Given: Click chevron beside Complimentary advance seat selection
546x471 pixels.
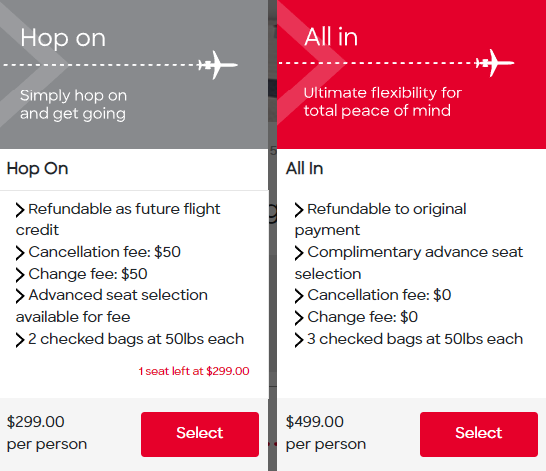Looking at the screenshot, I should pyautogui.click(x=299, y=253).
